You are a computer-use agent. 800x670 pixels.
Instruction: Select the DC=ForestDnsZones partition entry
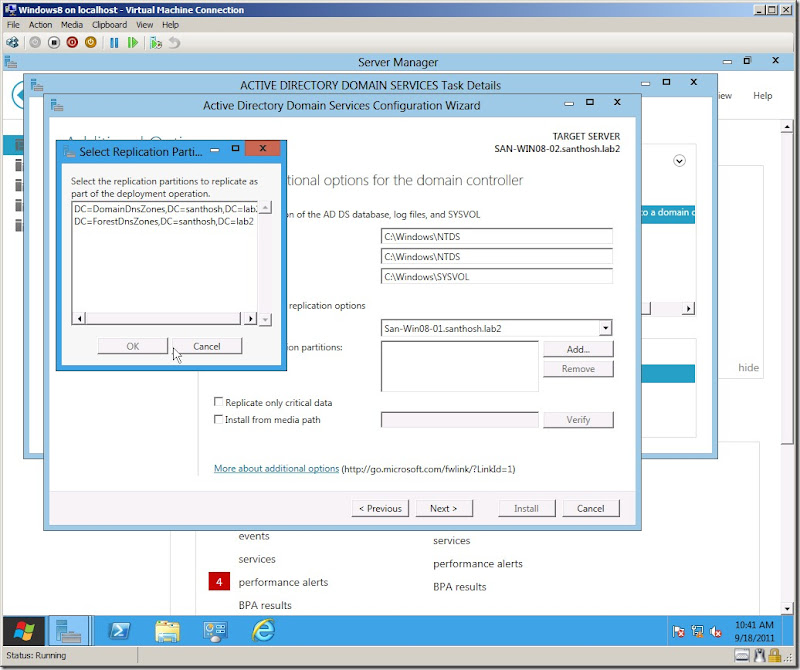[163, 221]
